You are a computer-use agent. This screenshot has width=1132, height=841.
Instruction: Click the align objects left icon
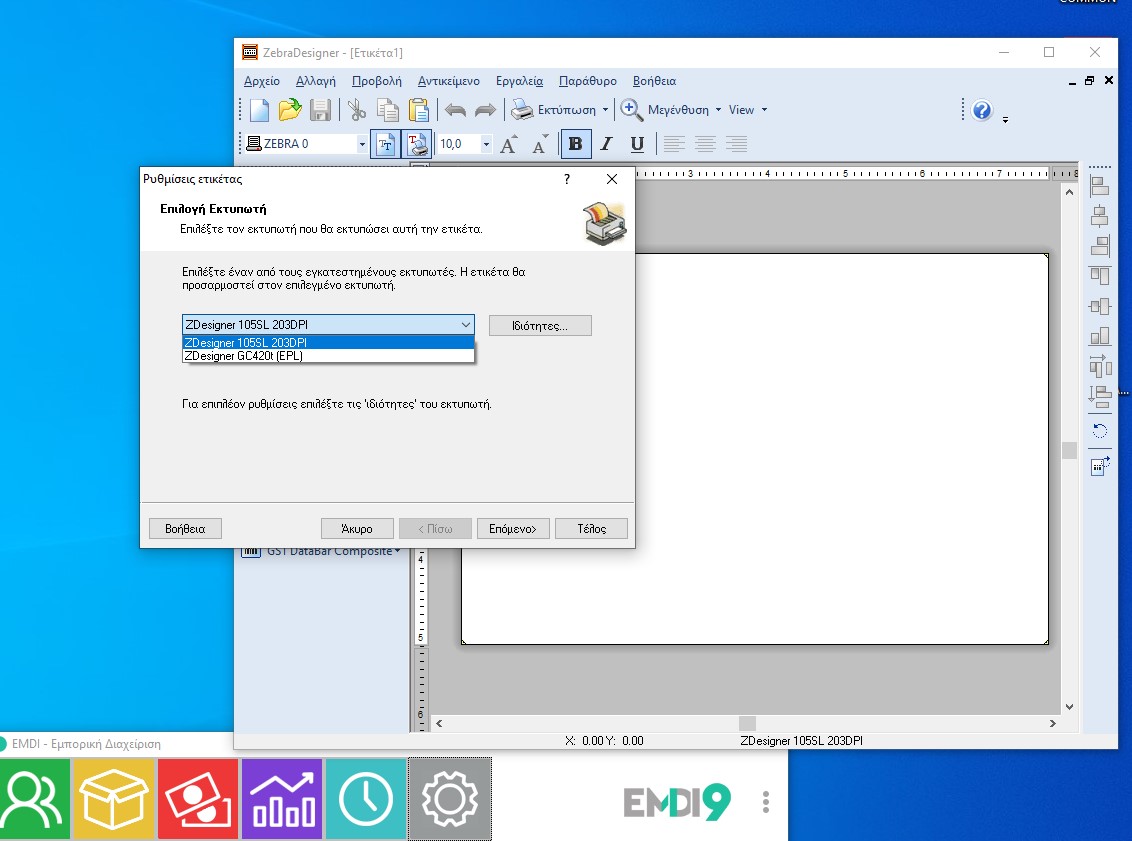(x=1100, y=186)
